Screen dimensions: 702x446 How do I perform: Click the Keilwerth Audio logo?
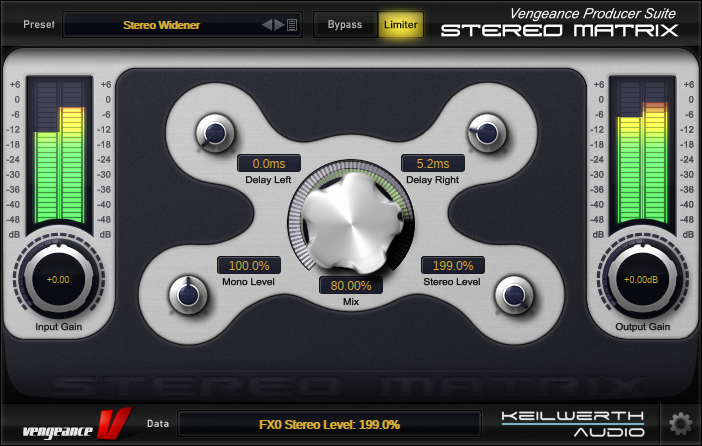[x=572, y=423]
